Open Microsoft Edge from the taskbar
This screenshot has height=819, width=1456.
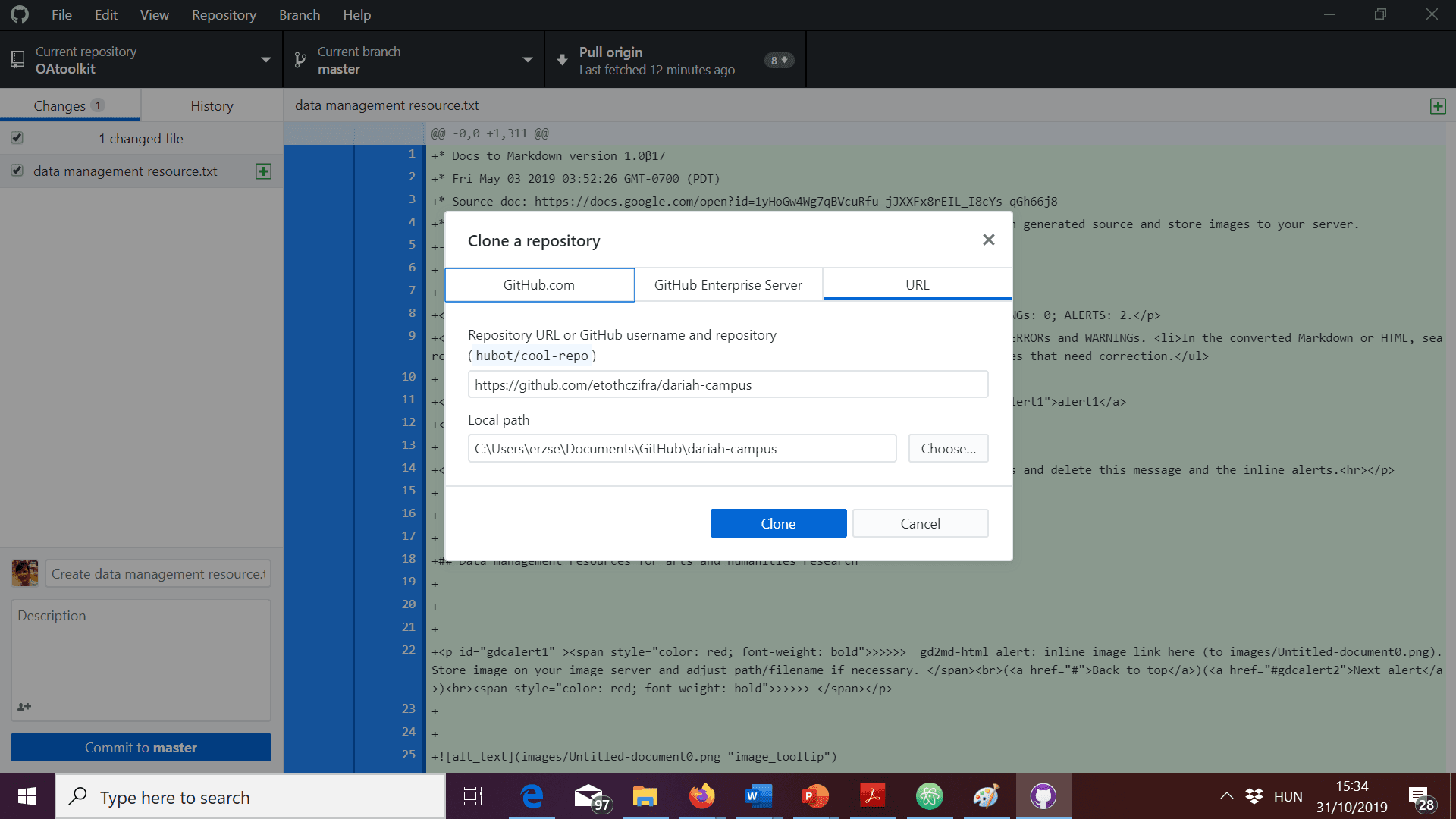tap(532, 796)
